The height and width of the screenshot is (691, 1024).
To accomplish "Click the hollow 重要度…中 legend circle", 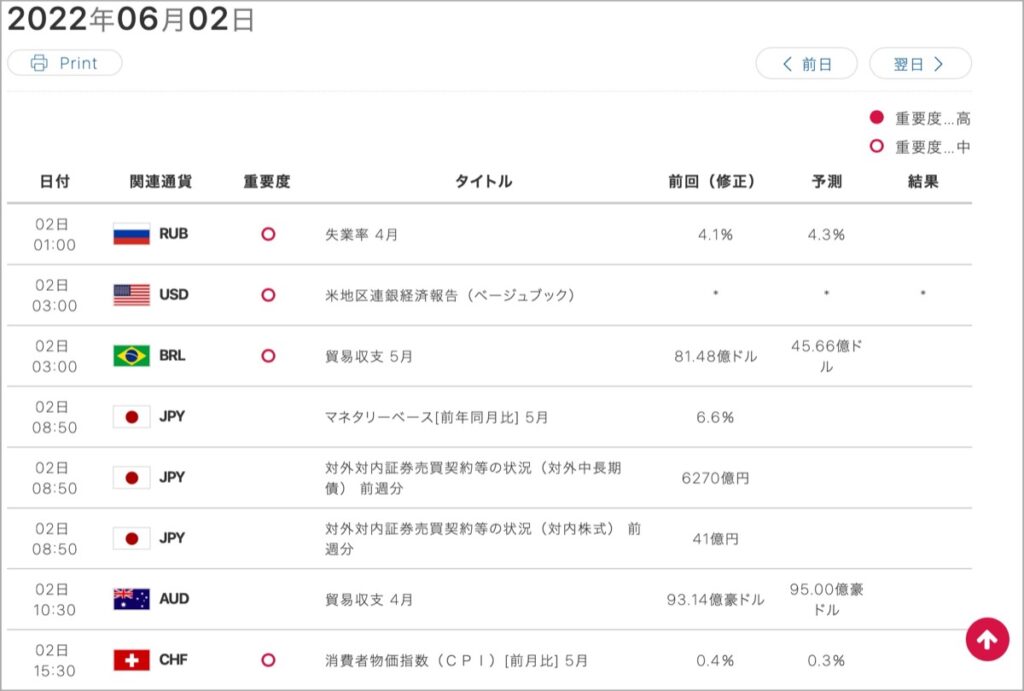I will coord(876,146).
